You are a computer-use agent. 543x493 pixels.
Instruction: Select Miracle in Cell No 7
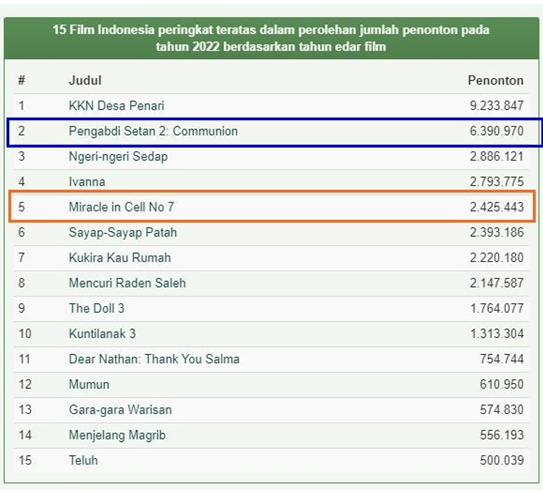point(121,207)
